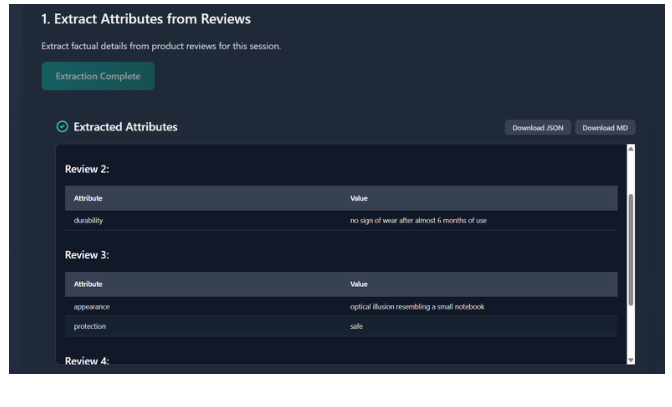Click the checkmark icon beside Extracted Attributes
672x407 pixels.
[62, 127]
